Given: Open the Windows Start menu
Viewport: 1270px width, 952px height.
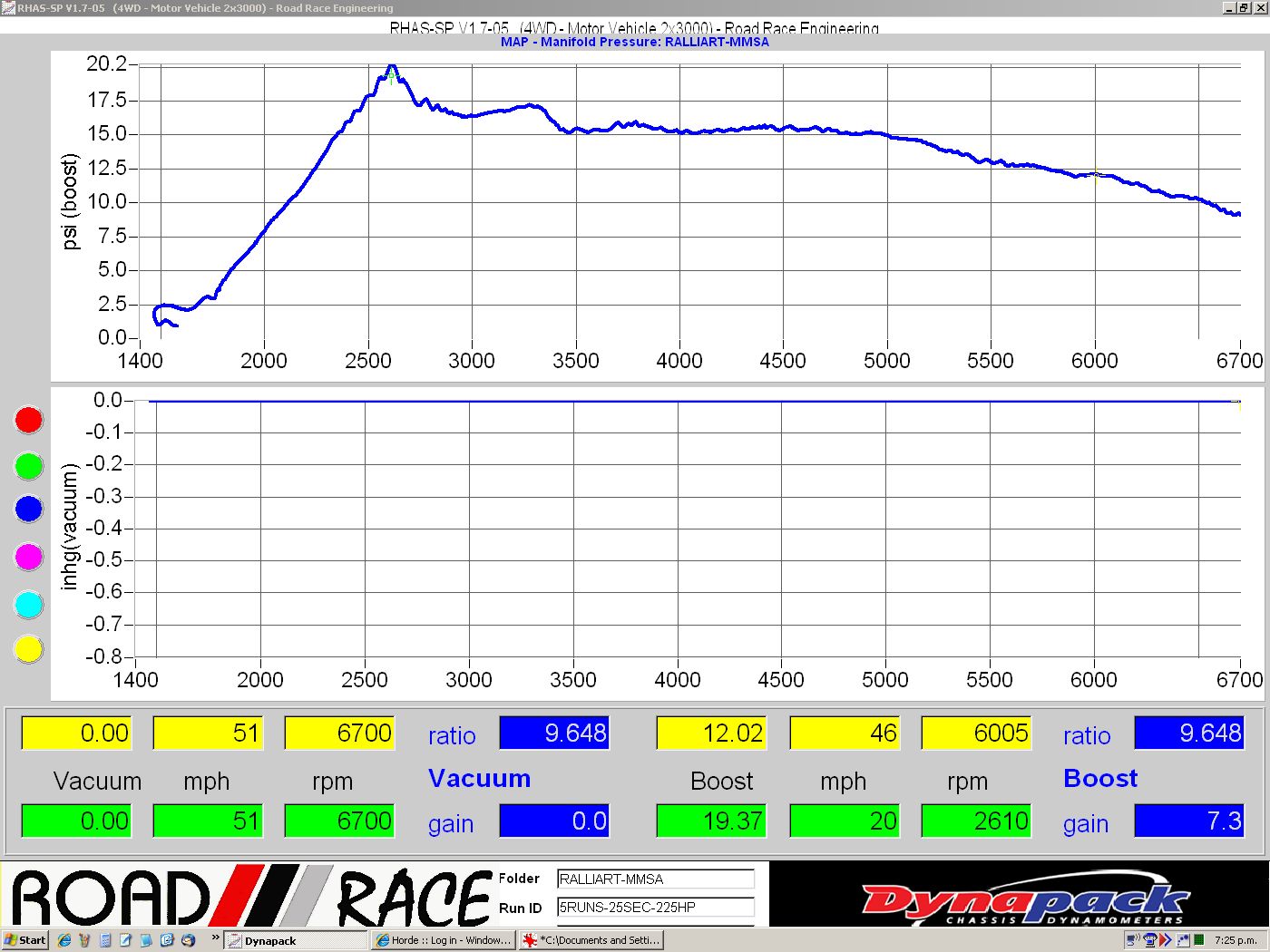Looking at the screenshot, I should [24, 940].
